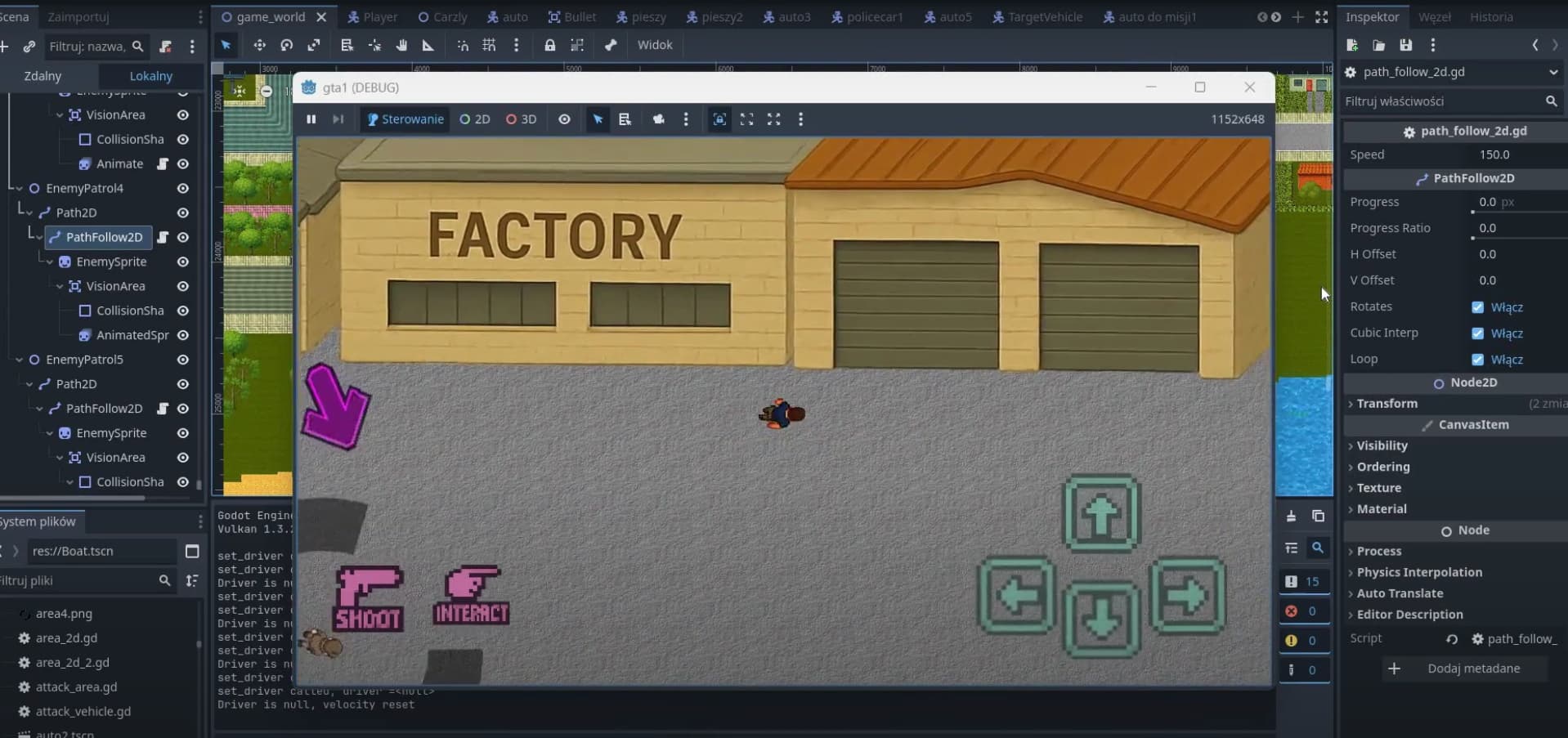The height and width of the screenshot is (738, 1568).
Task: Select the Rotate tool in editor toolbar
Action: (286, 46)
